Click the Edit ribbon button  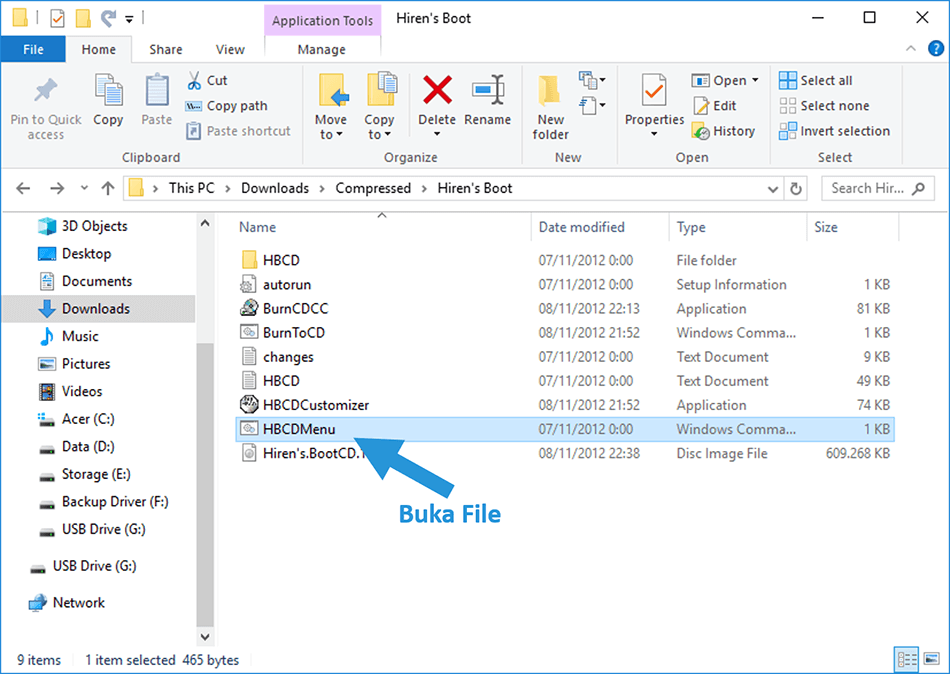point(715,105)
